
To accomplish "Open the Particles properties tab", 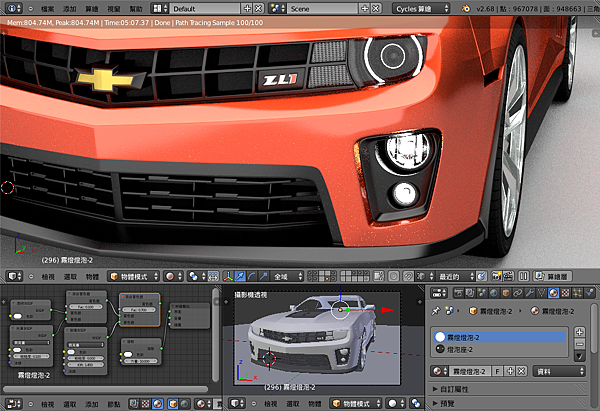I will (x=577, y=294).
